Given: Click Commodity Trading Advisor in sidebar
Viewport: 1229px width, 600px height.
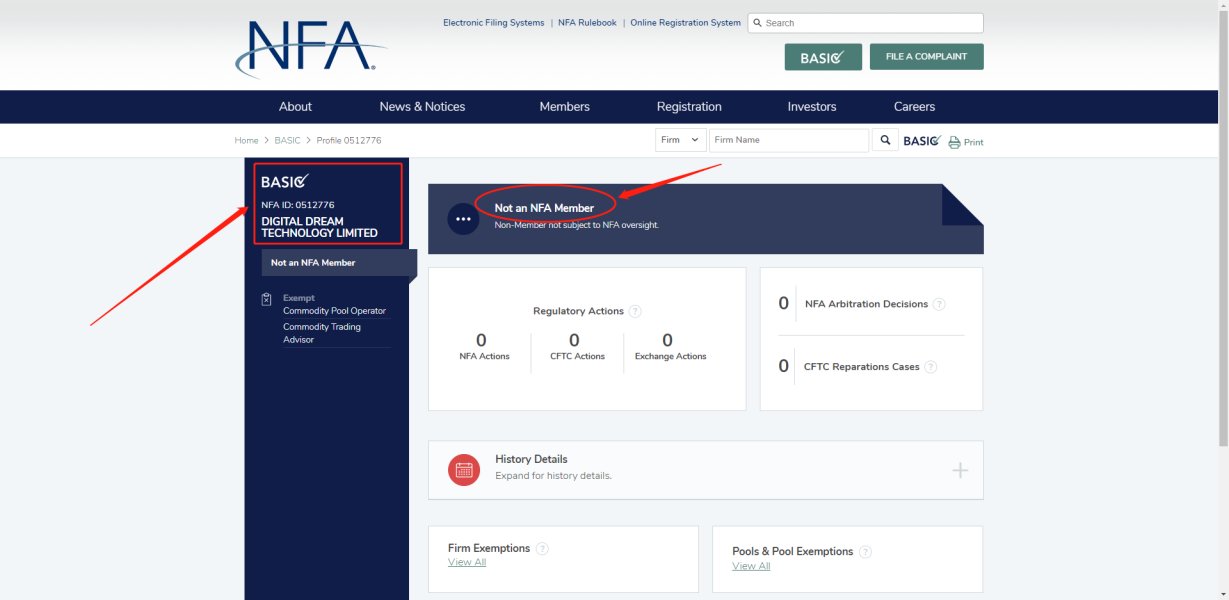Looking at the screenshot, I should click(x=322, y=333).
